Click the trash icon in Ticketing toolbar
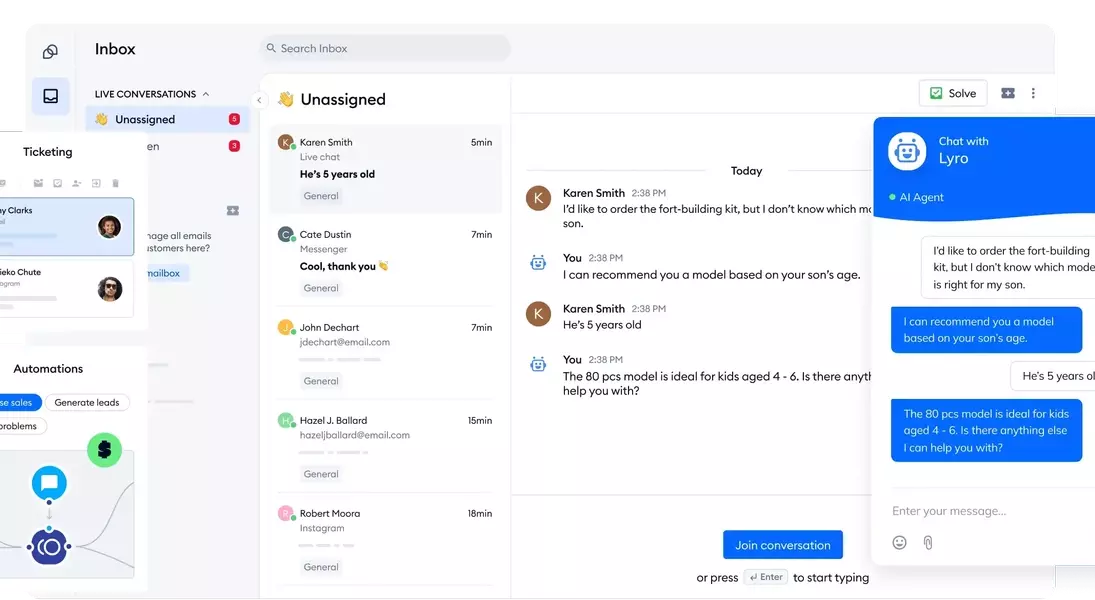 coord(115,183)
